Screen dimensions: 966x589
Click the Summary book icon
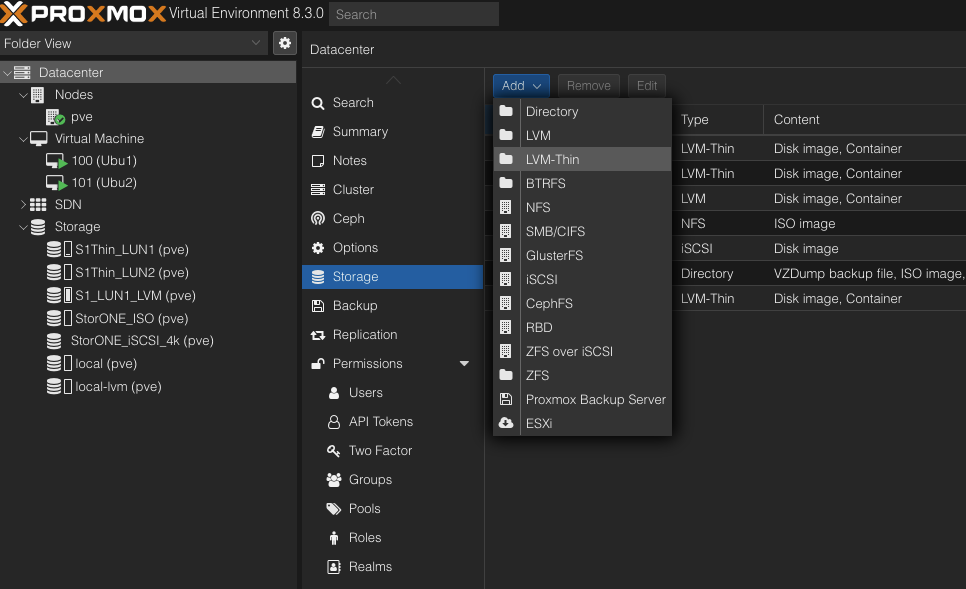pos(318,132)
